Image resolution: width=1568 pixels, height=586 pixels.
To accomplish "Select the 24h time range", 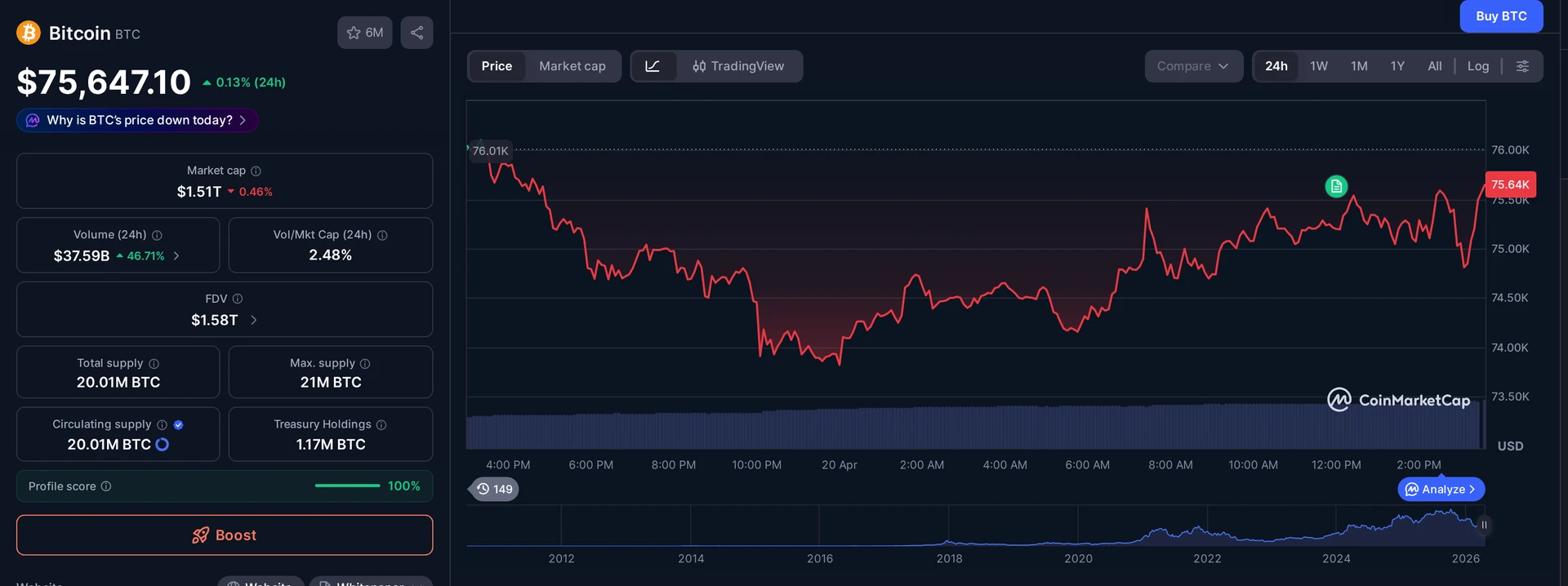I will tap(1276, 66).
